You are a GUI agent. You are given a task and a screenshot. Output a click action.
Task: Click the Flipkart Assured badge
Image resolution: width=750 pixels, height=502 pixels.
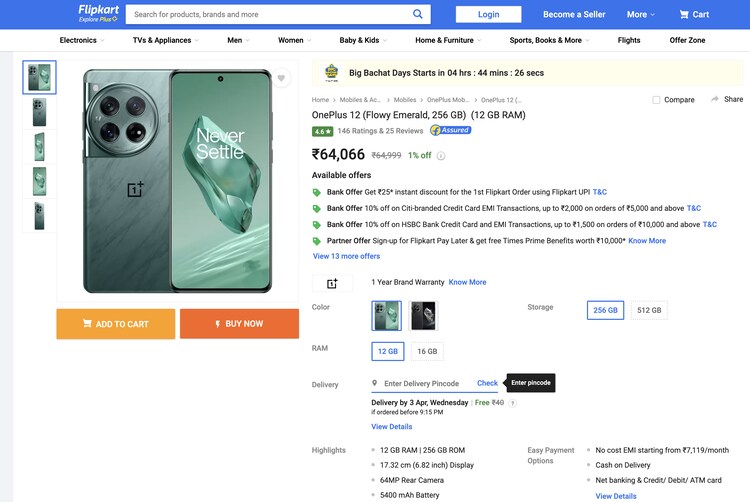(450, 130)
